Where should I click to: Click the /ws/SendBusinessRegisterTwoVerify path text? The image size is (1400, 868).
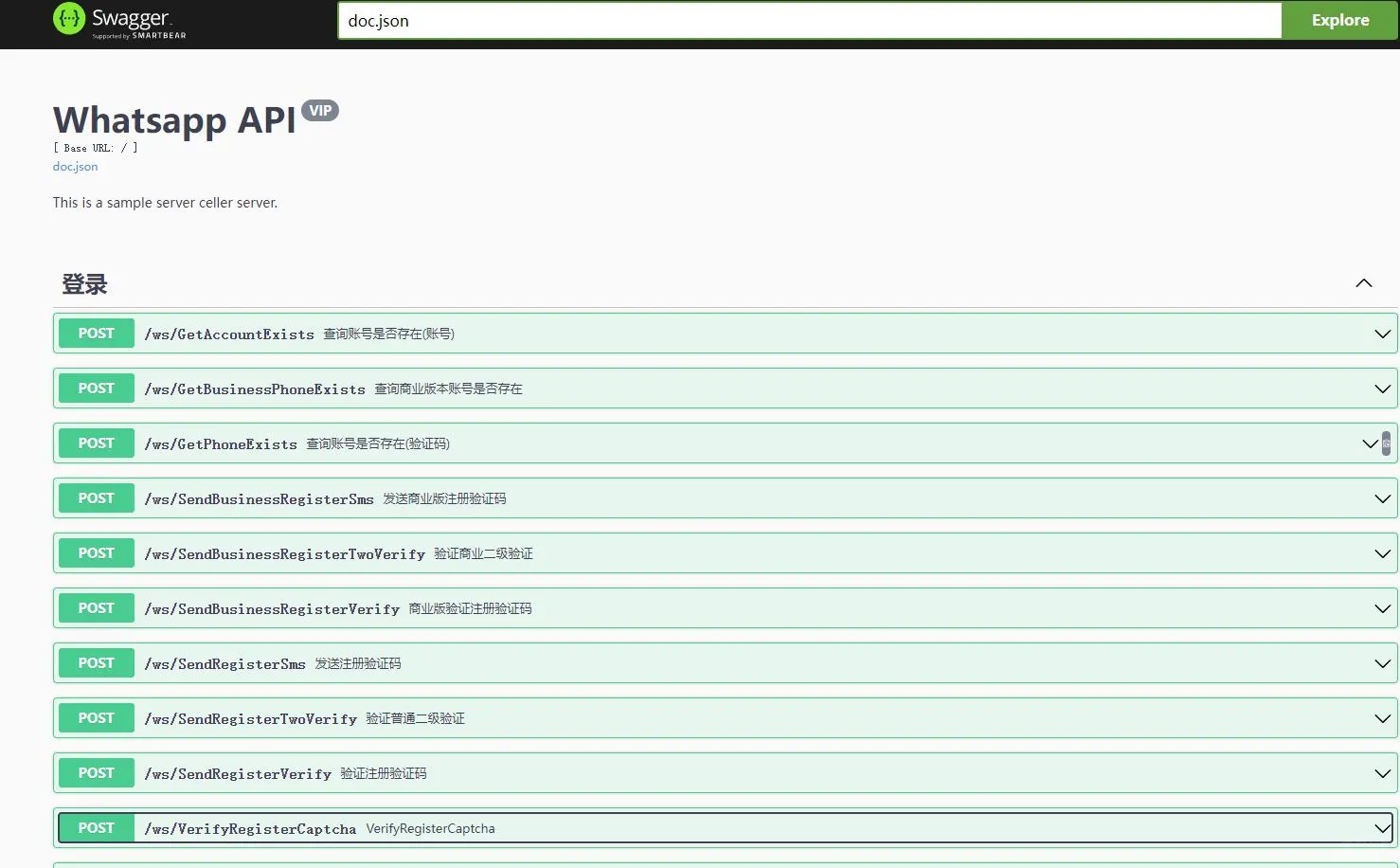(x=284, y=554)
